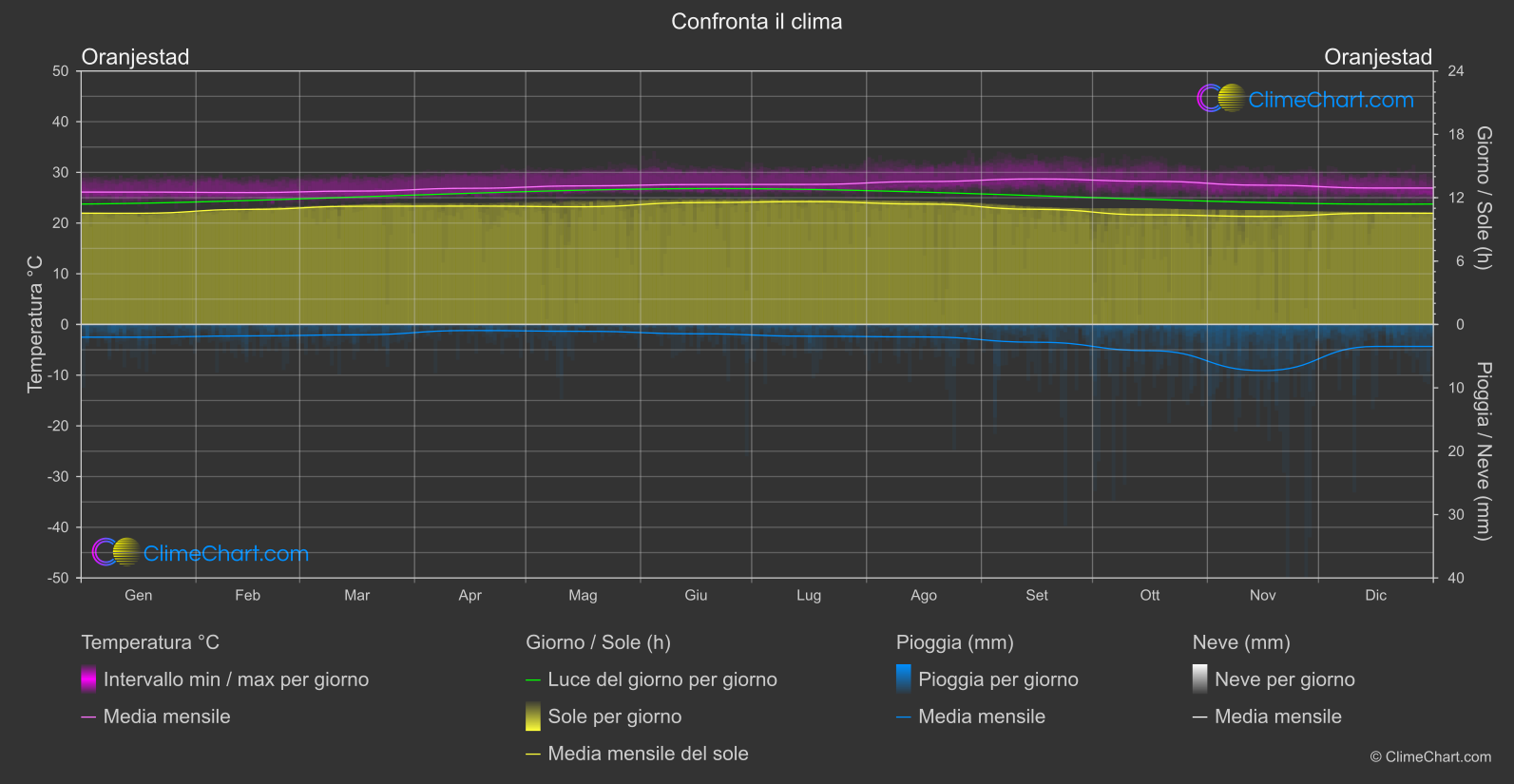Click the magenta line marker for temperature 'Media mensile'
Viewport: 1514px width, 784px height.
click(88, 717)
